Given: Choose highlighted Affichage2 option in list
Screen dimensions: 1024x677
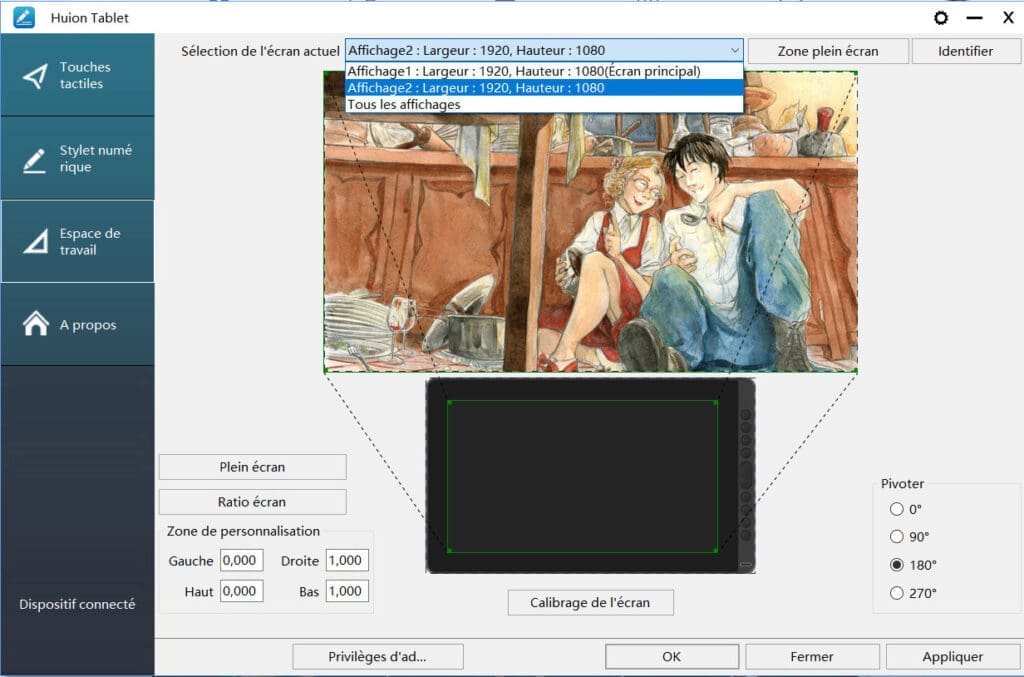Looking at the screenshot, I should [544, 87].
